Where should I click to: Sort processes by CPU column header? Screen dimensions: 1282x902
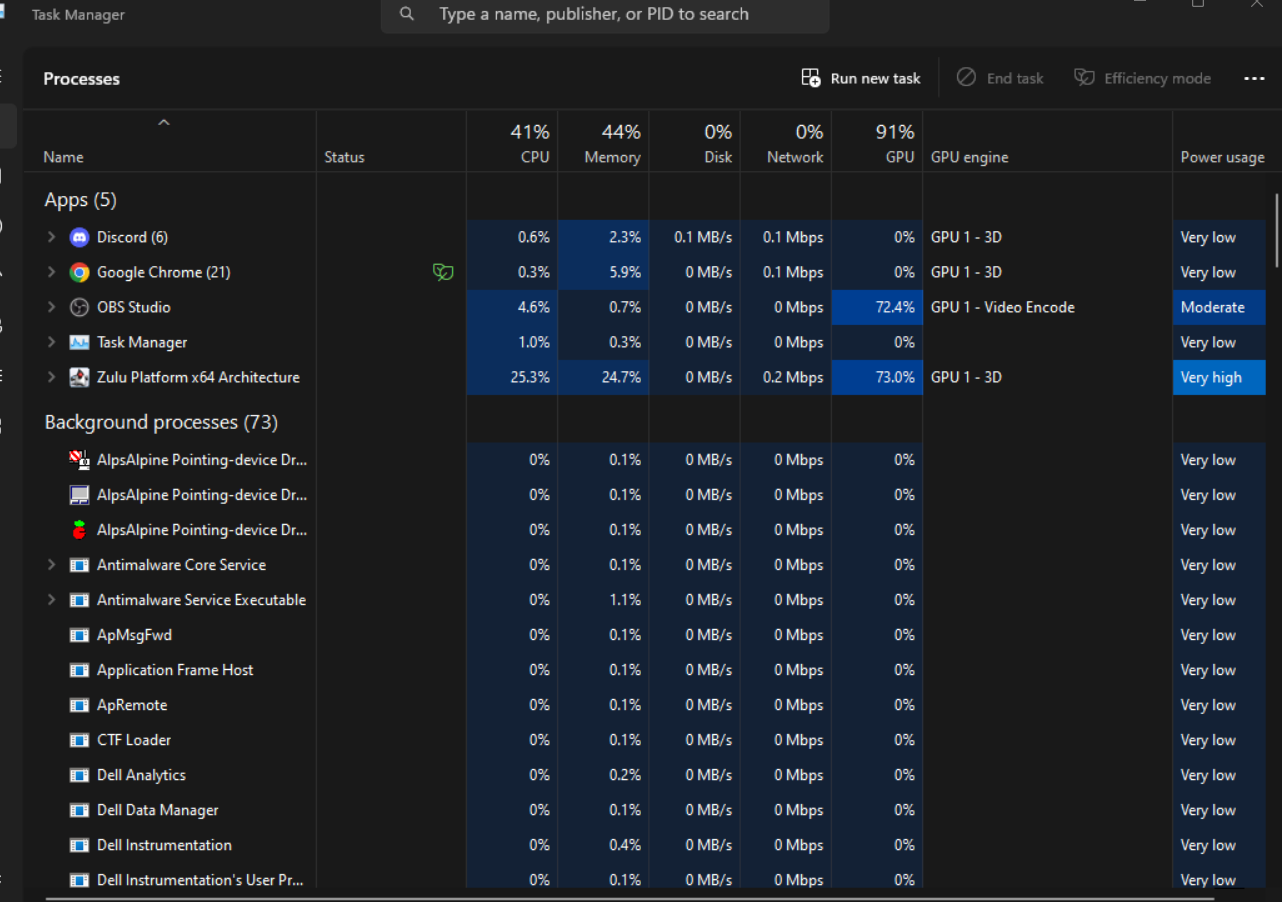[x=512, y=141]
